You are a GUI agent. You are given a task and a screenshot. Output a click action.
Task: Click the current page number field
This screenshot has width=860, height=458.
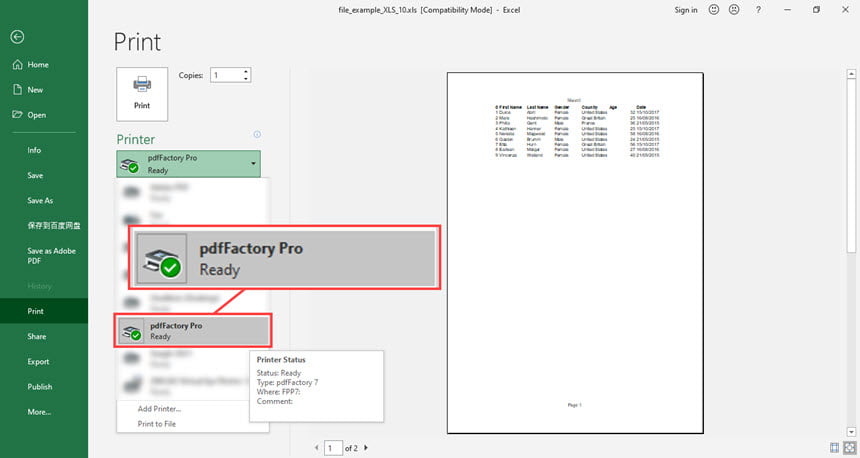point(333,448)
